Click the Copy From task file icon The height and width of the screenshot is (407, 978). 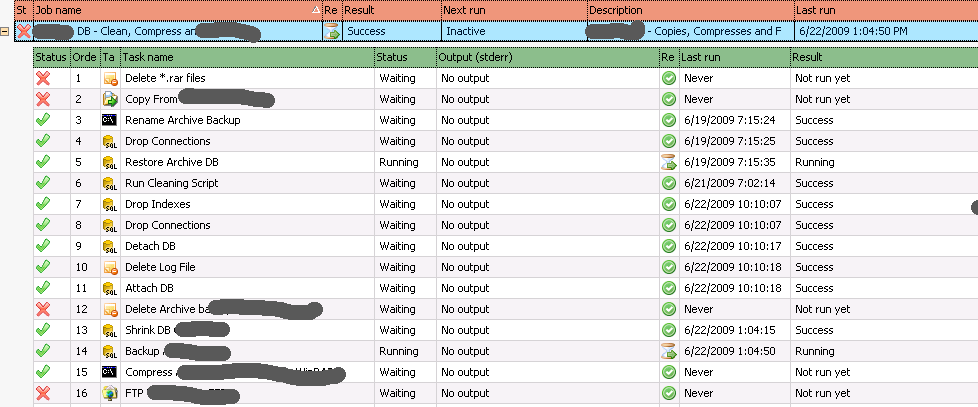click(110, 99)
